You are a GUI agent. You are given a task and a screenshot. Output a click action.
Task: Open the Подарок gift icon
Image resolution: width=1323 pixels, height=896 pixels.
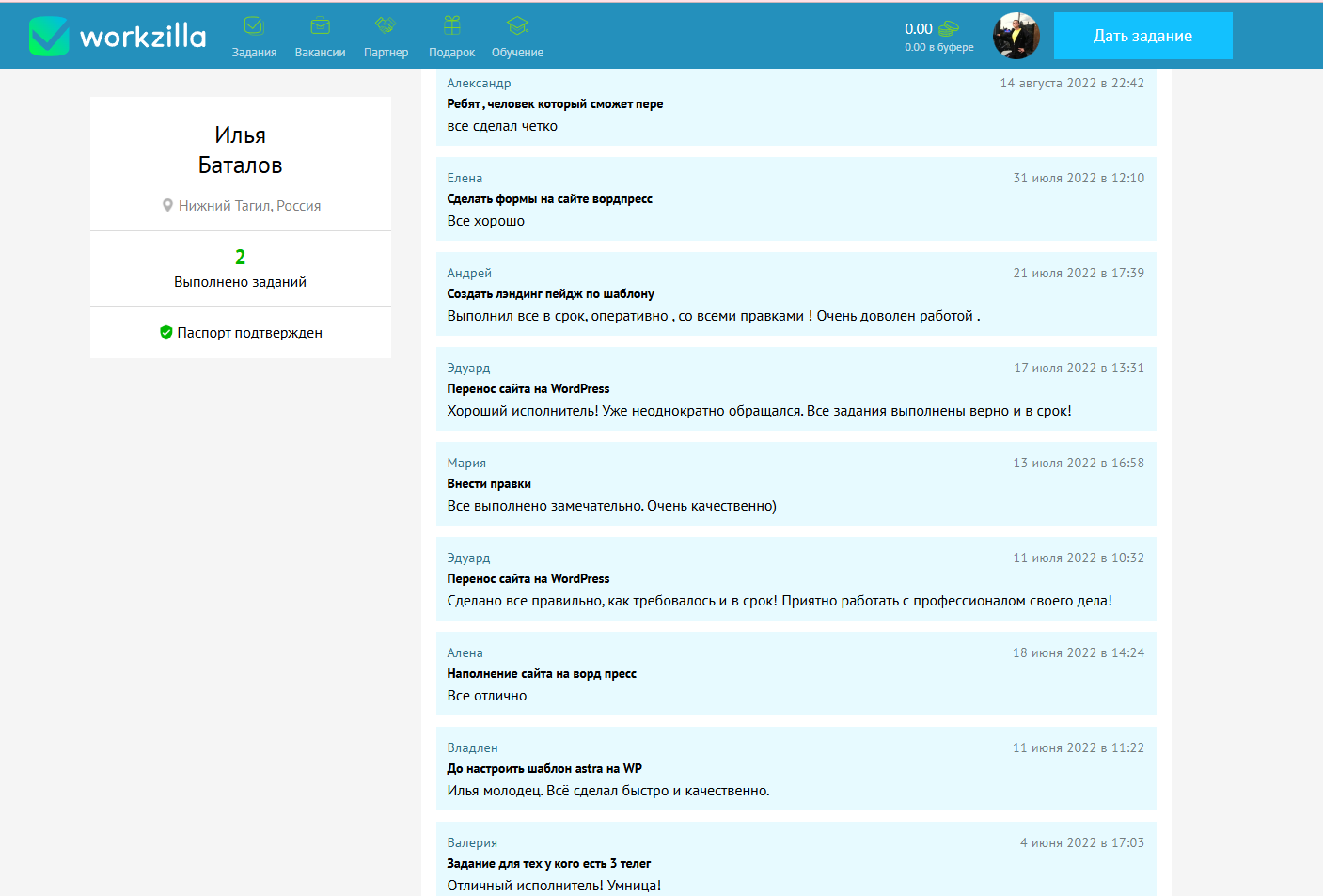click(x=451, y=25)
